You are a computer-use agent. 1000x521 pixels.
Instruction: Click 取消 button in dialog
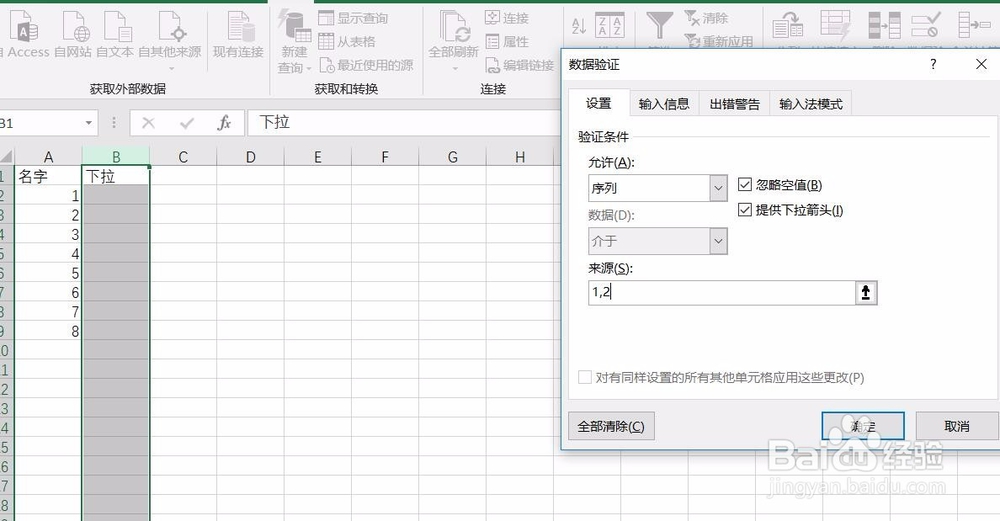click(957, 426)
